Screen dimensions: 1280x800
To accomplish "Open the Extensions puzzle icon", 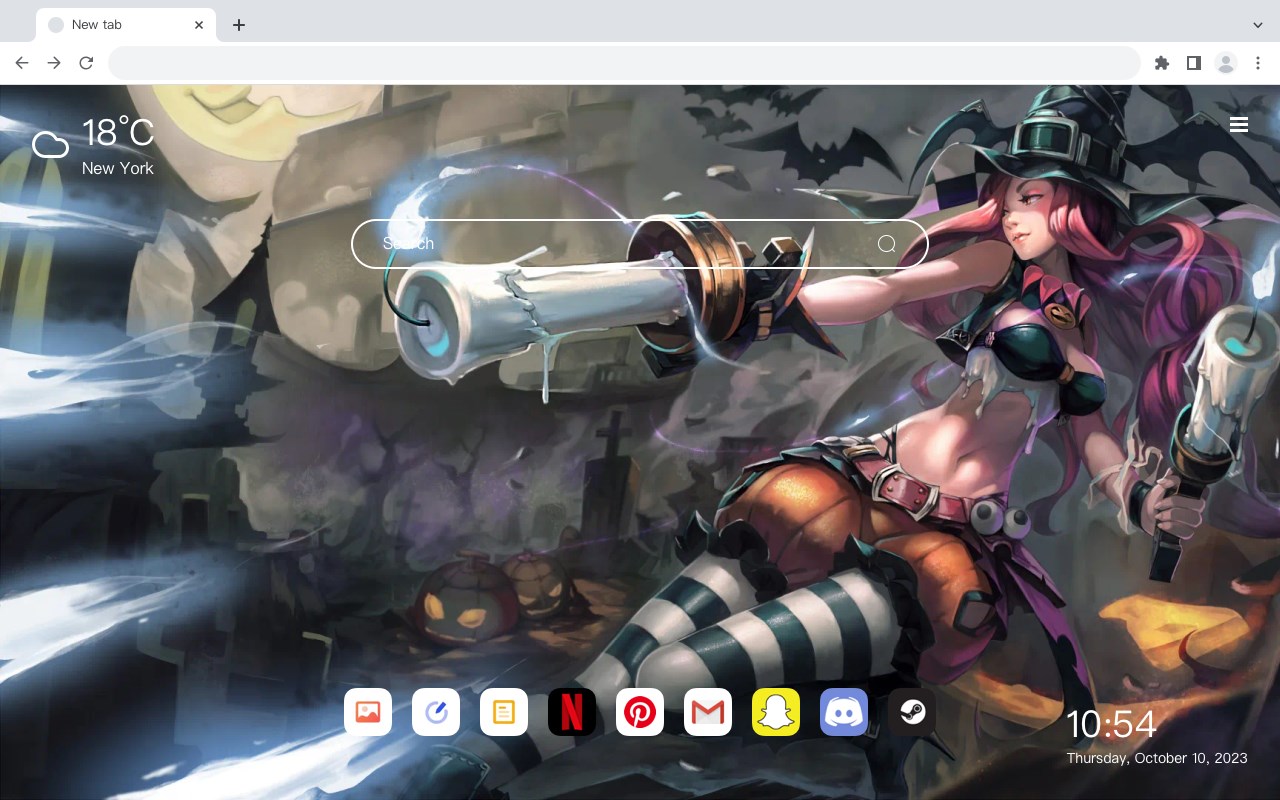I will click(1161, 63).
